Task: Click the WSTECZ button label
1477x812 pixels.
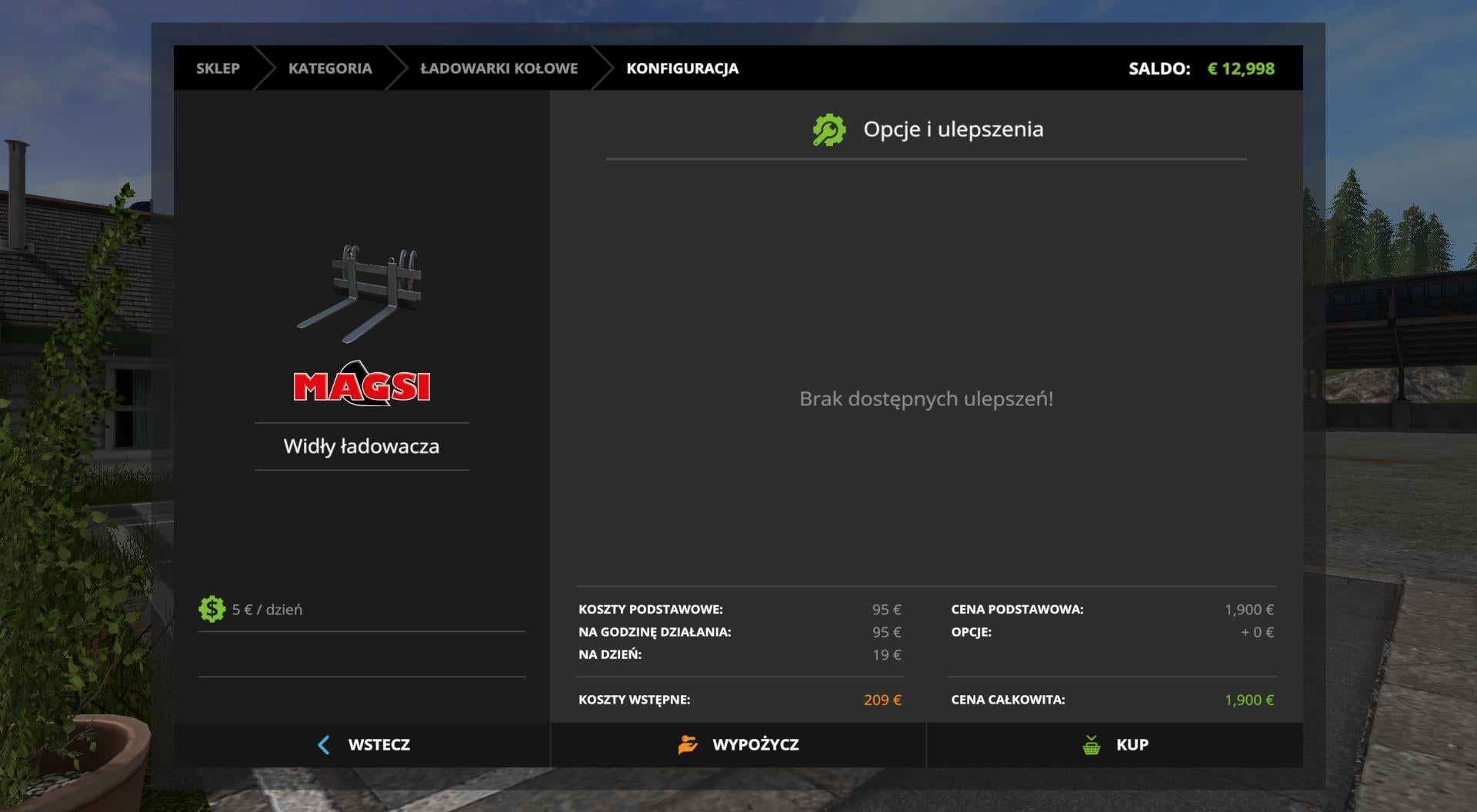Action: tap(378, 744)
